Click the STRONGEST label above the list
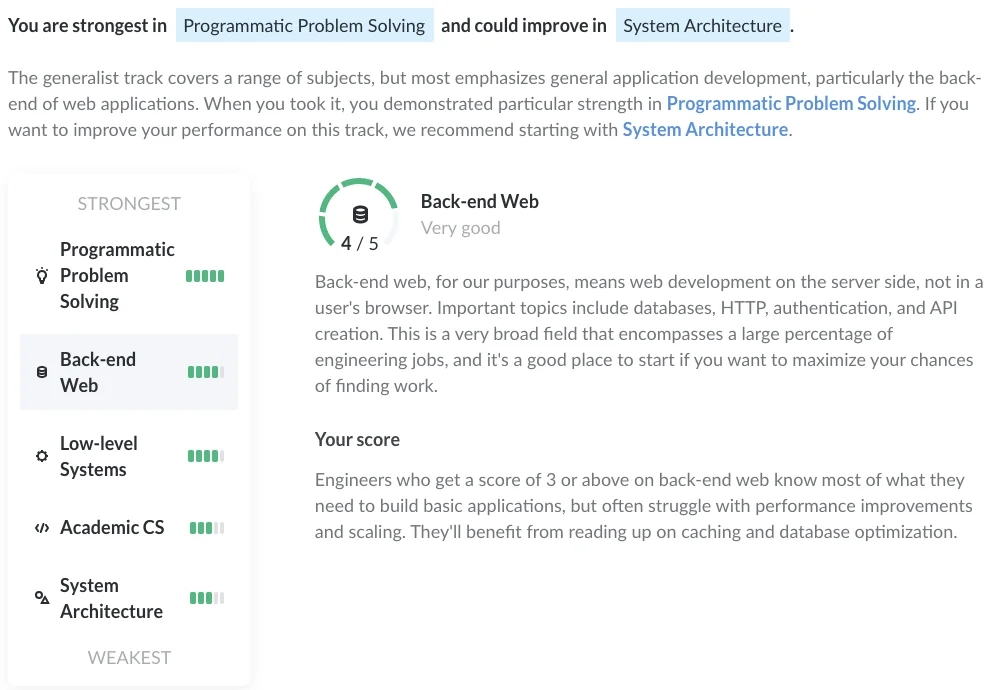 coord(129,203)
